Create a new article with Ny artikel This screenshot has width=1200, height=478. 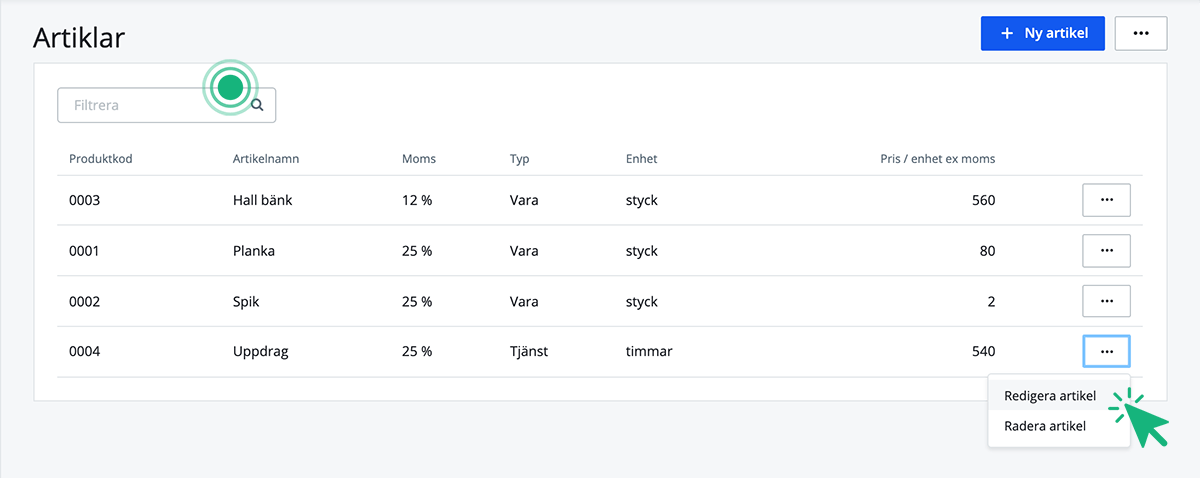(1043, 33)
